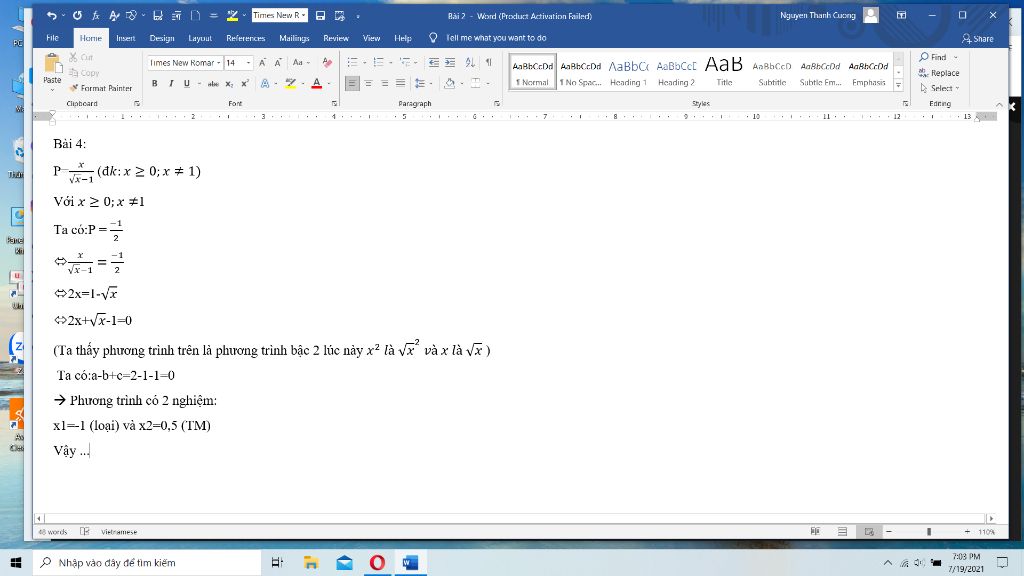Click the Multilevel List icon
Image resolution: width=1024 pixels, height=576 pixels.
coord(405,63)
